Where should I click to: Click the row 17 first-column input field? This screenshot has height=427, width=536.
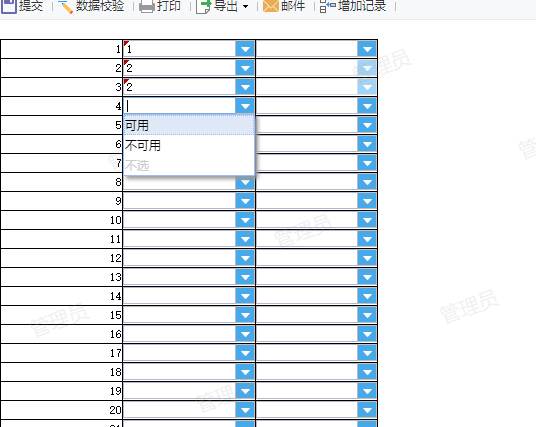coord(179,353)
